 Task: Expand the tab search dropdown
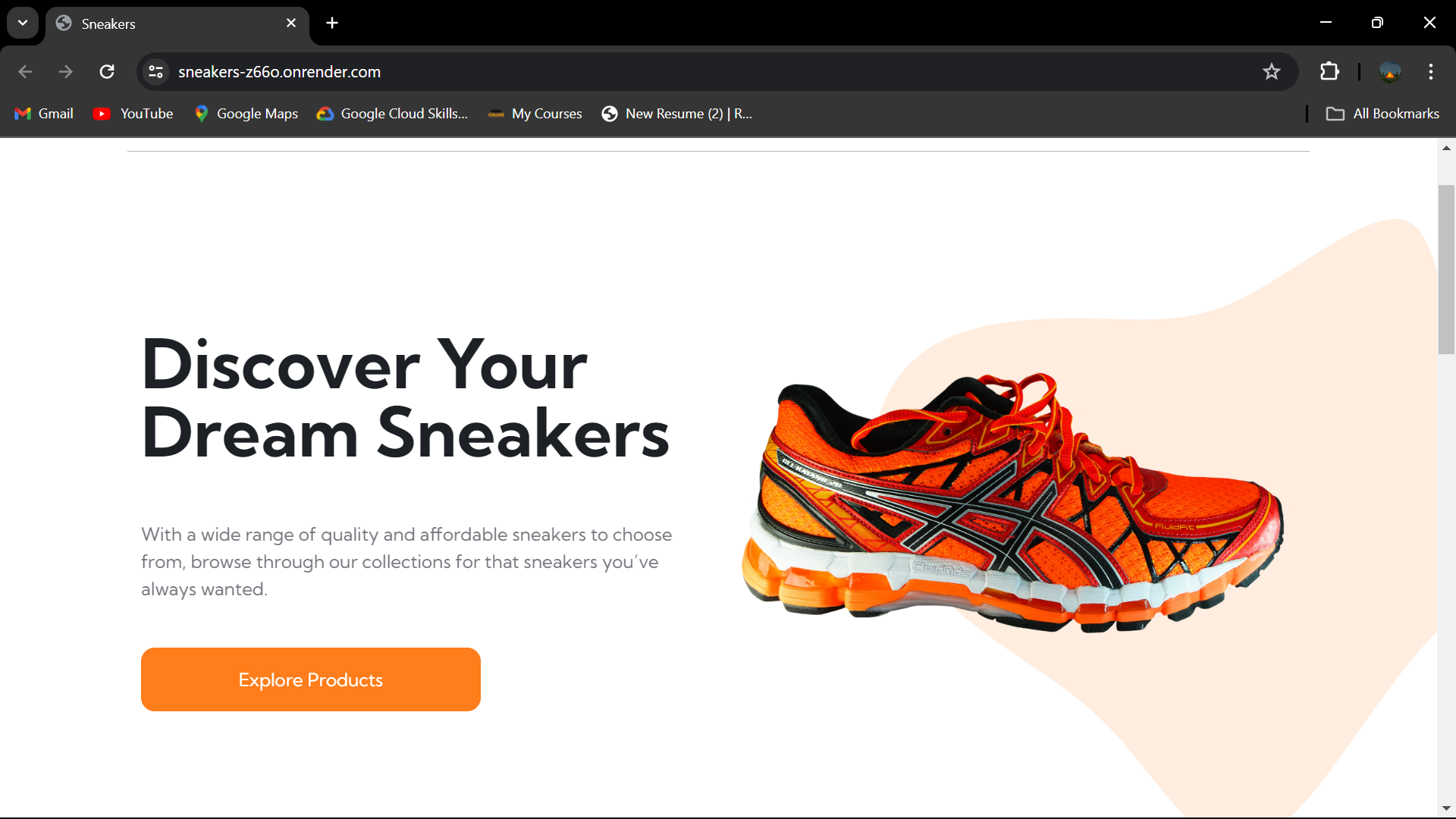[x=23, y=23]
